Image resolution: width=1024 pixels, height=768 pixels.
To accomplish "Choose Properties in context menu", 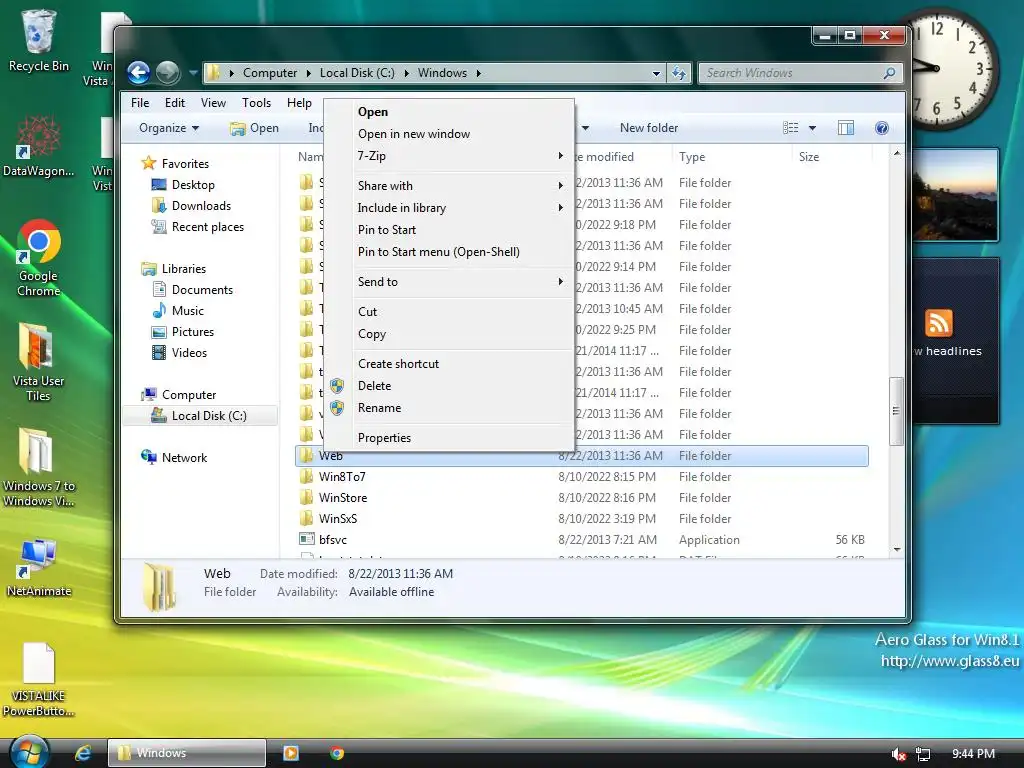I will [x=449, y=438].
